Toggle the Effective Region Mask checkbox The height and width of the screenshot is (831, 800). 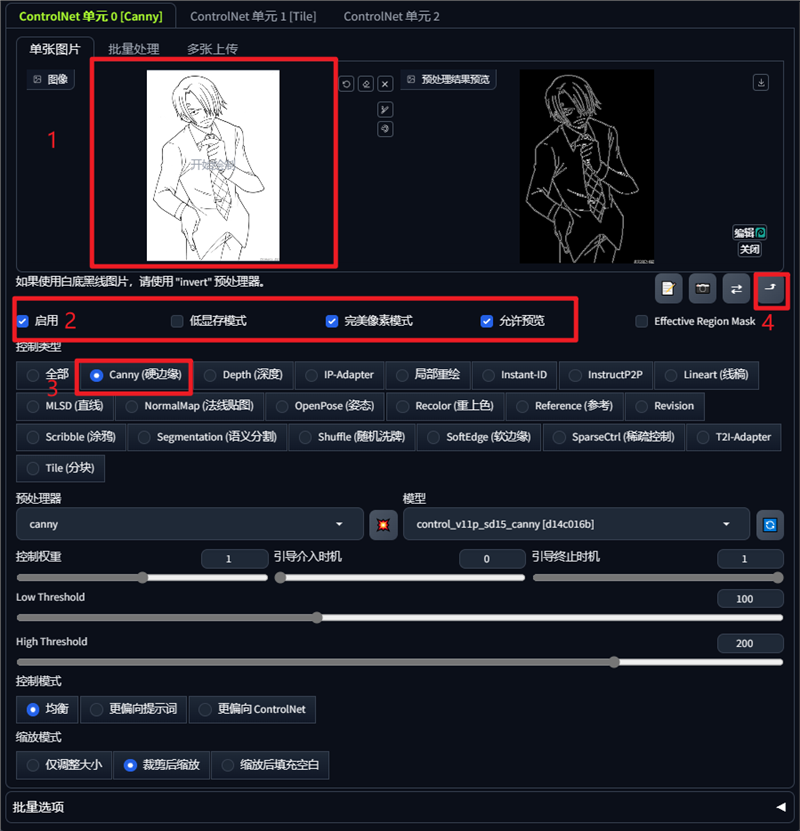click(x=640, y=321)
